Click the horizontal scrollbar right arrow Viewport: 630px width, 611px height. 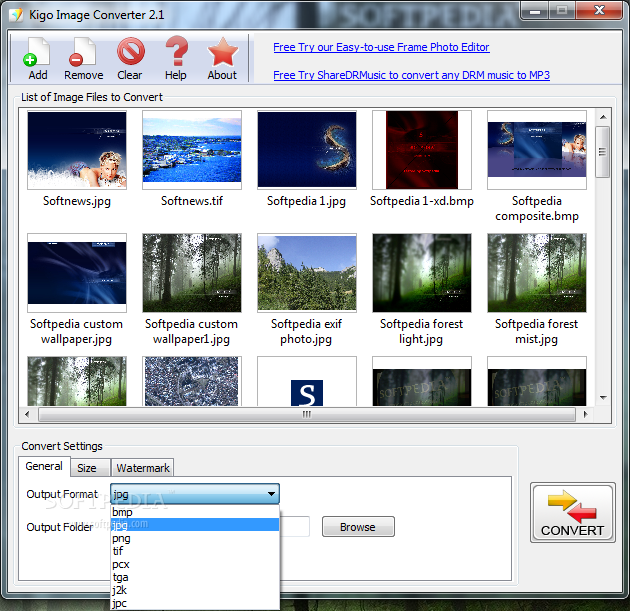tap(586, 414)
